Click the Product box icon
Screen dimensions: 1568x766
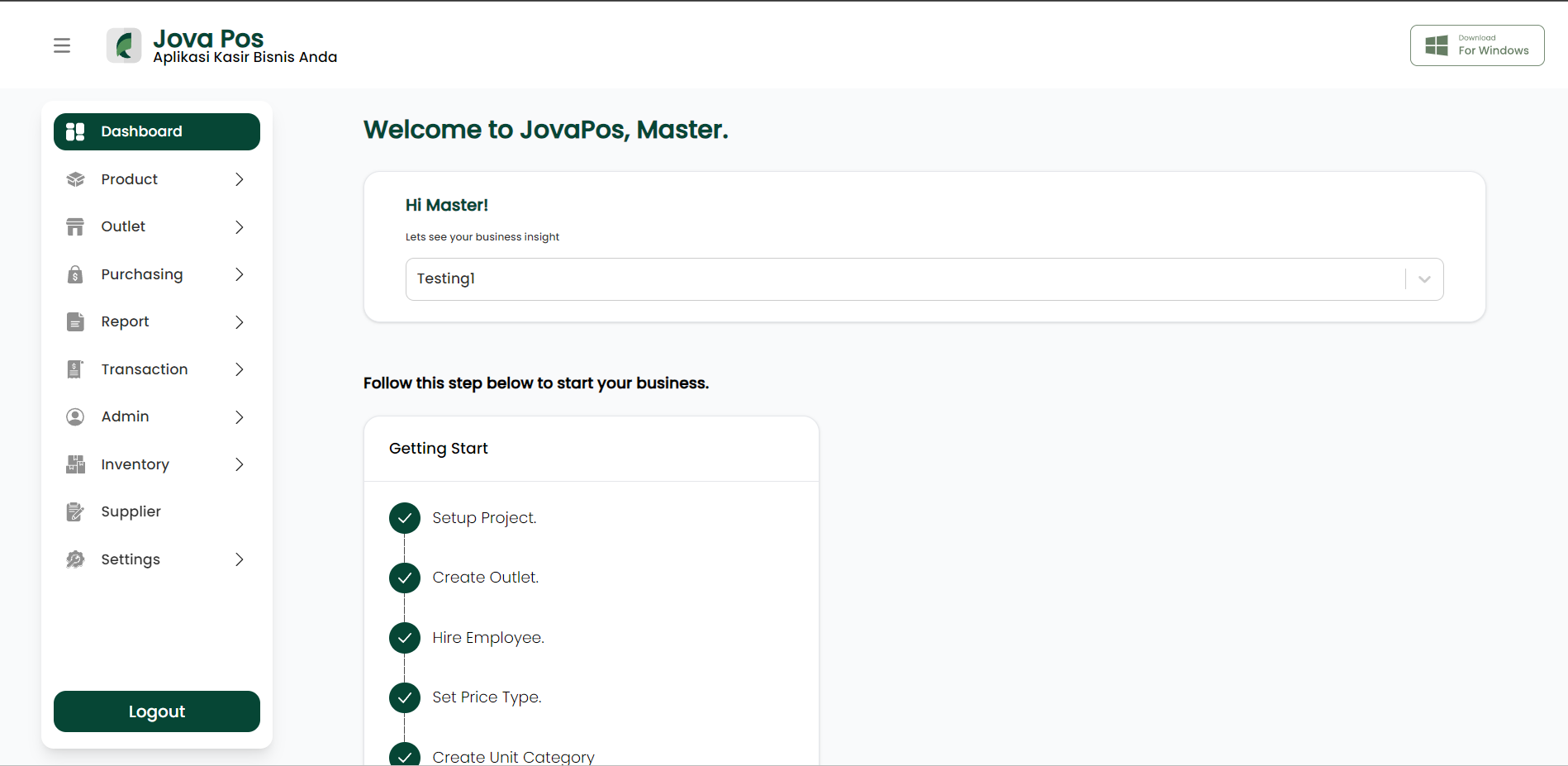(75, 179)
